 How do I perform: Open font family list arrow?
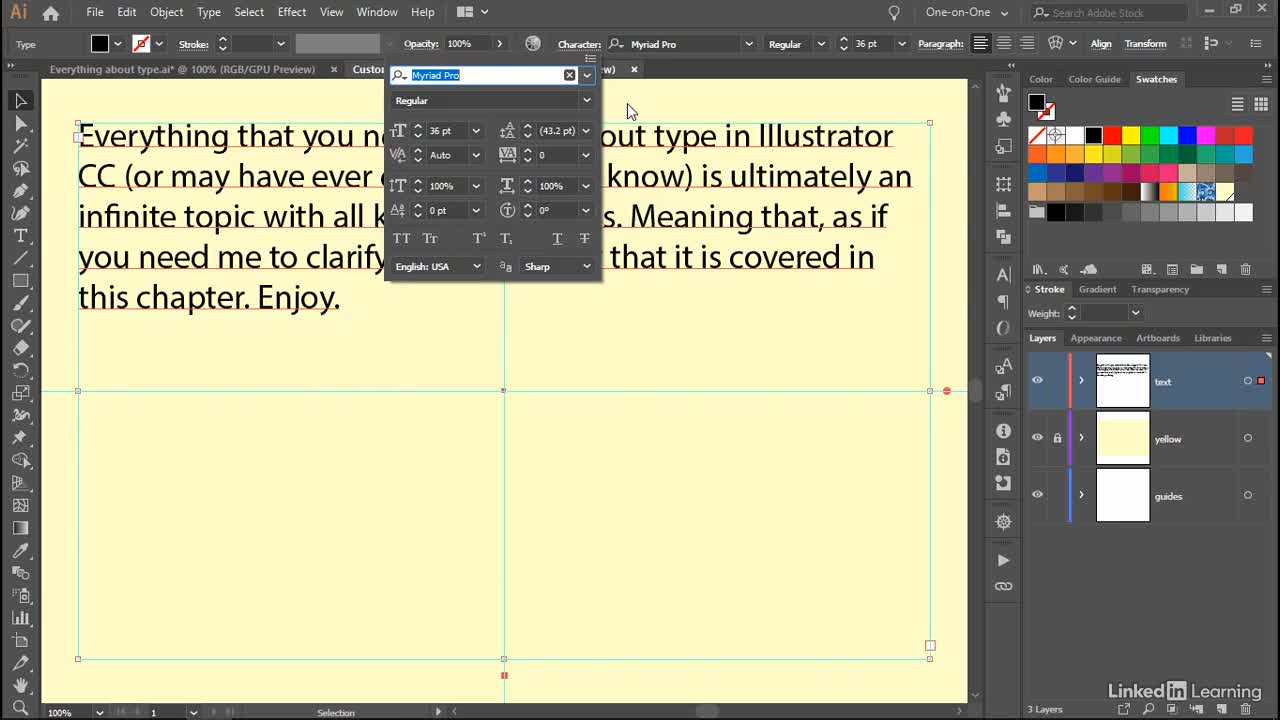click(587, 75)
